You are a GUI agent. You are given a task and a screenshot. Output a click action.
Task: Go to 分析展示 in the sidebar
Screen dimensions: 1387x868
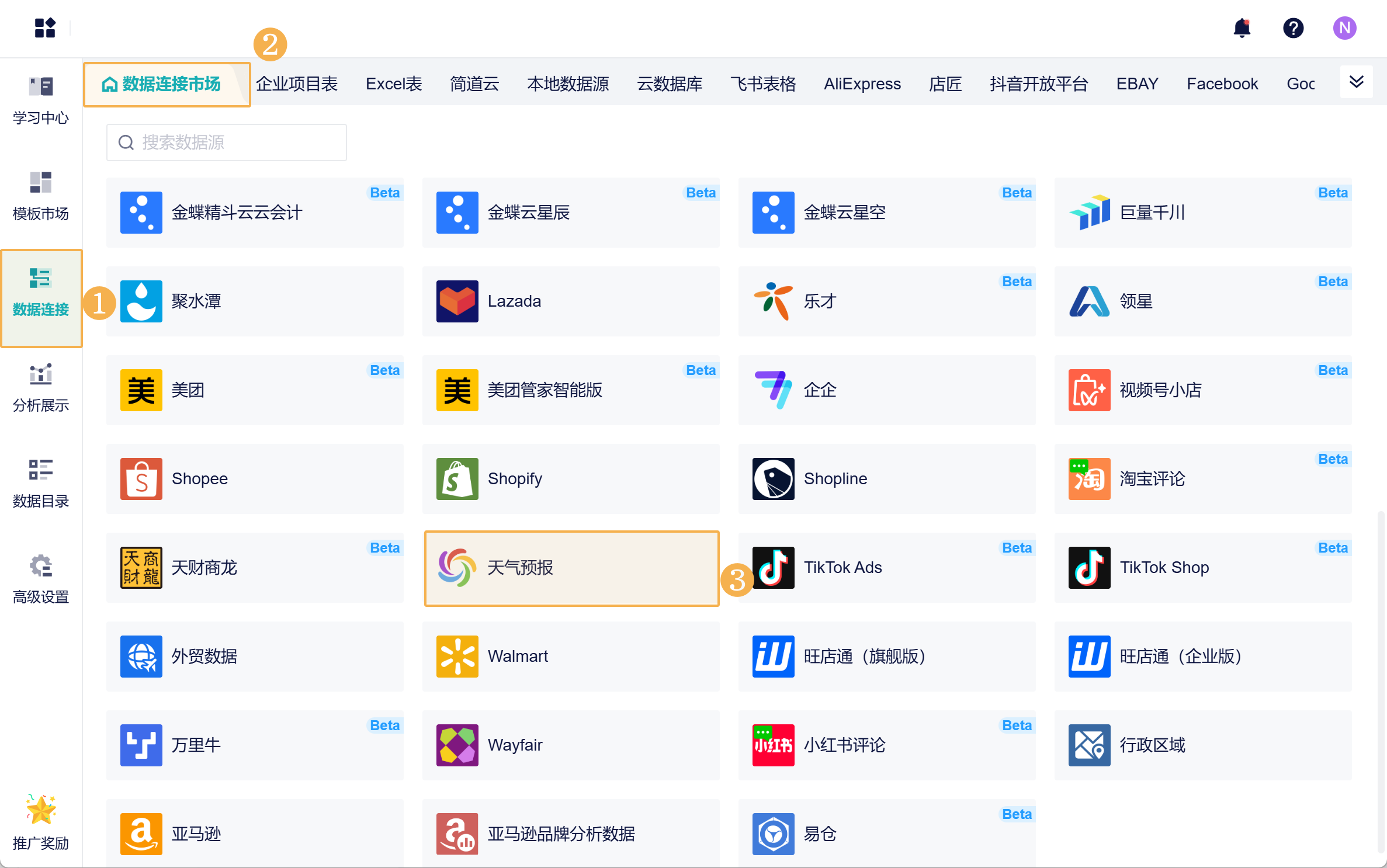[x=41, y=388]
